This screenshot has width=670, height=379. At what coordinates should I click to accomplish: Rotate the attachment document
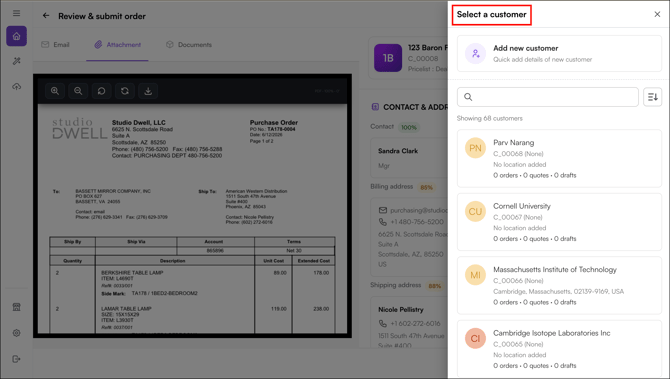coord(101,91)
